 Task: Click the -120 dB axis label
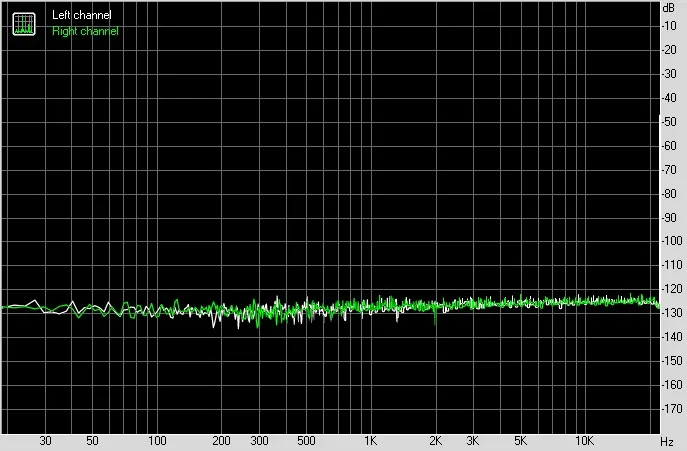point(672,289)
